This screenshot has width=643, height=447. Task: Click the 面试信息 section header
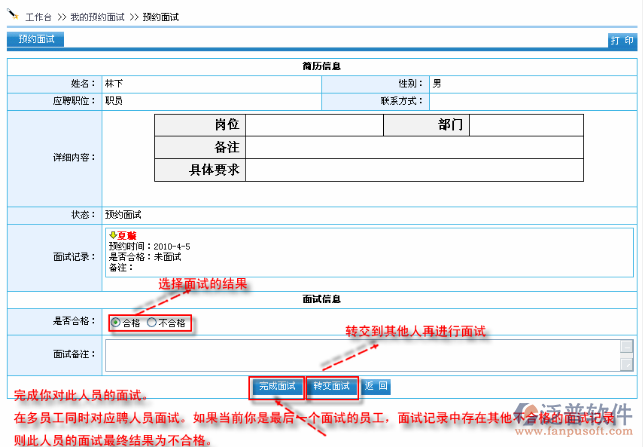pos(322,299)
